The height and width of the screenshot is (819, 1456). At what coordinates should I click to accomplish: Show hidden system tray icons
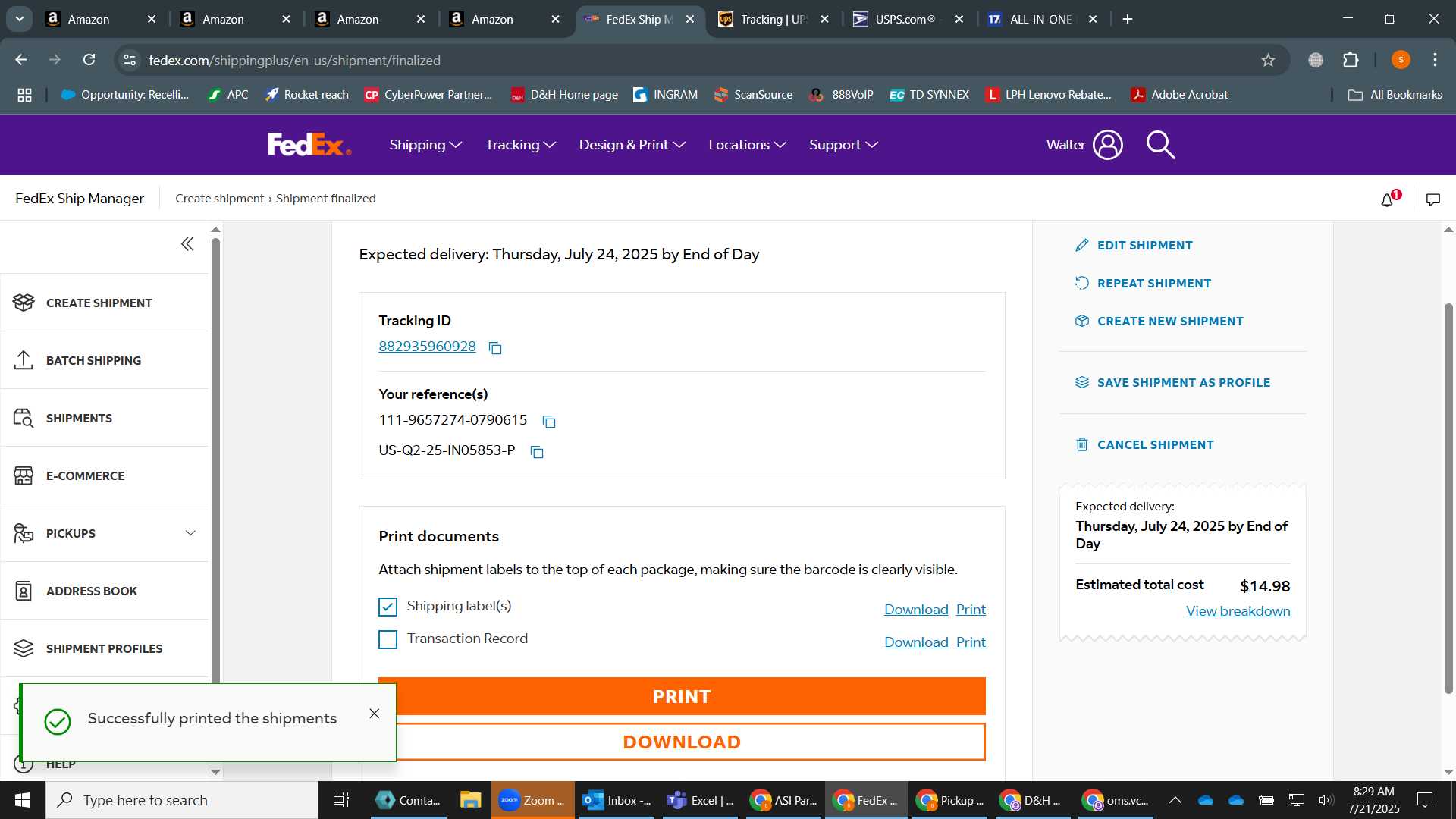pyautogui.click(x=1175, y=800)
